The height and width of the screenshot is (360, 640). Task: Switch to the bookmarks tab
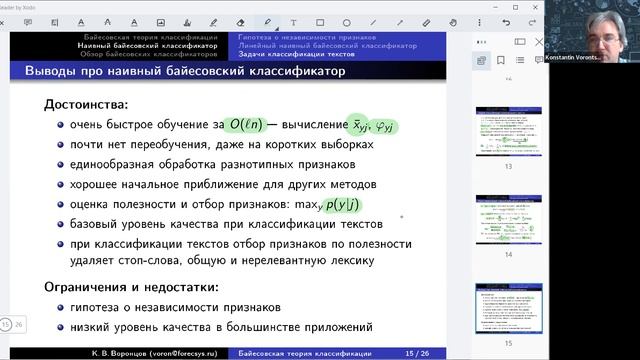pyautogui.click(x=501, y=60)
